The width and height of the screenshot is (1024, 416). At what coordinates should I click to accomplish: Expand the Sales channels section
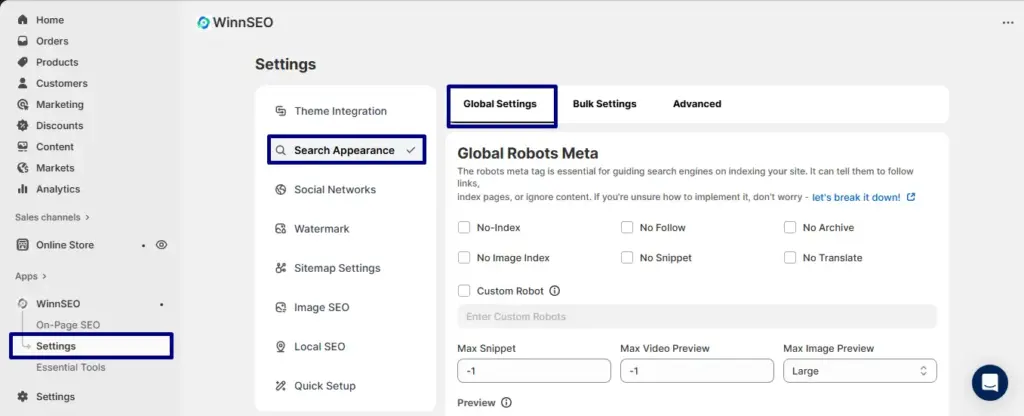click(52, 217)
